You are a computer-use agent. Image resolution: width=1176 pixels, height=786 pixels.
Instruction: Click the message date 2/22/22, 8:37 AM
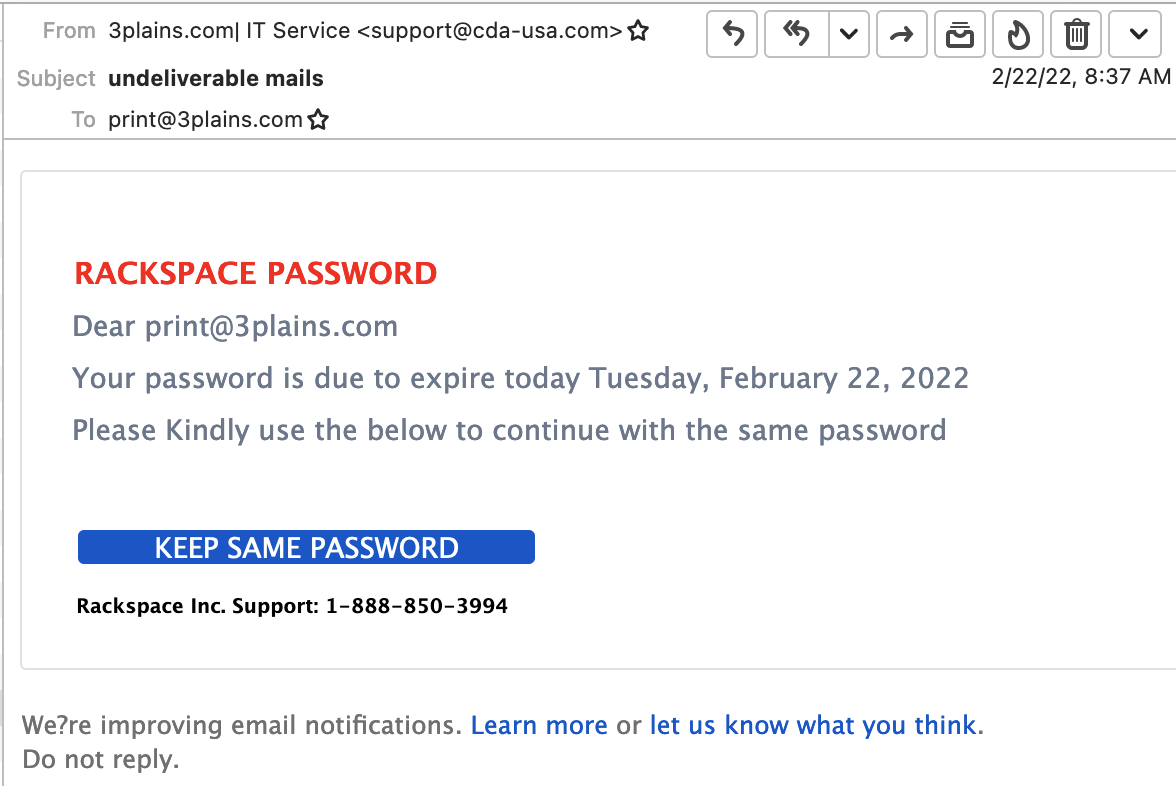pos(1081,76)
